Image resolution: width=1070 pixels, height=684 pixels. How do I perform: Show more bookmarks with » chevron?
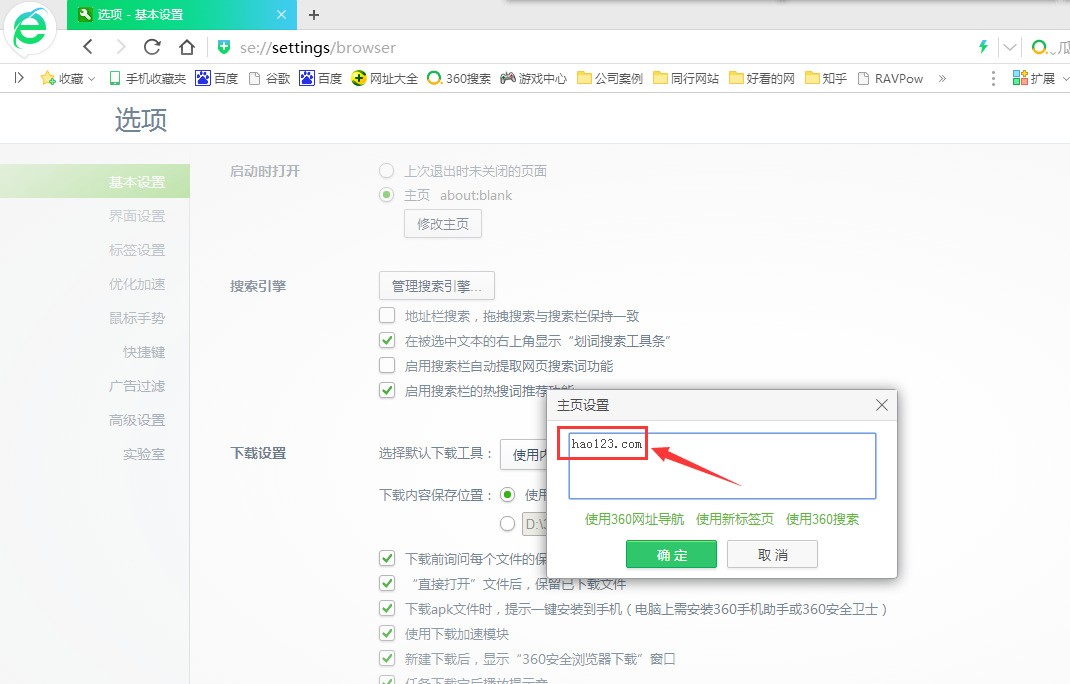point(942,79)
